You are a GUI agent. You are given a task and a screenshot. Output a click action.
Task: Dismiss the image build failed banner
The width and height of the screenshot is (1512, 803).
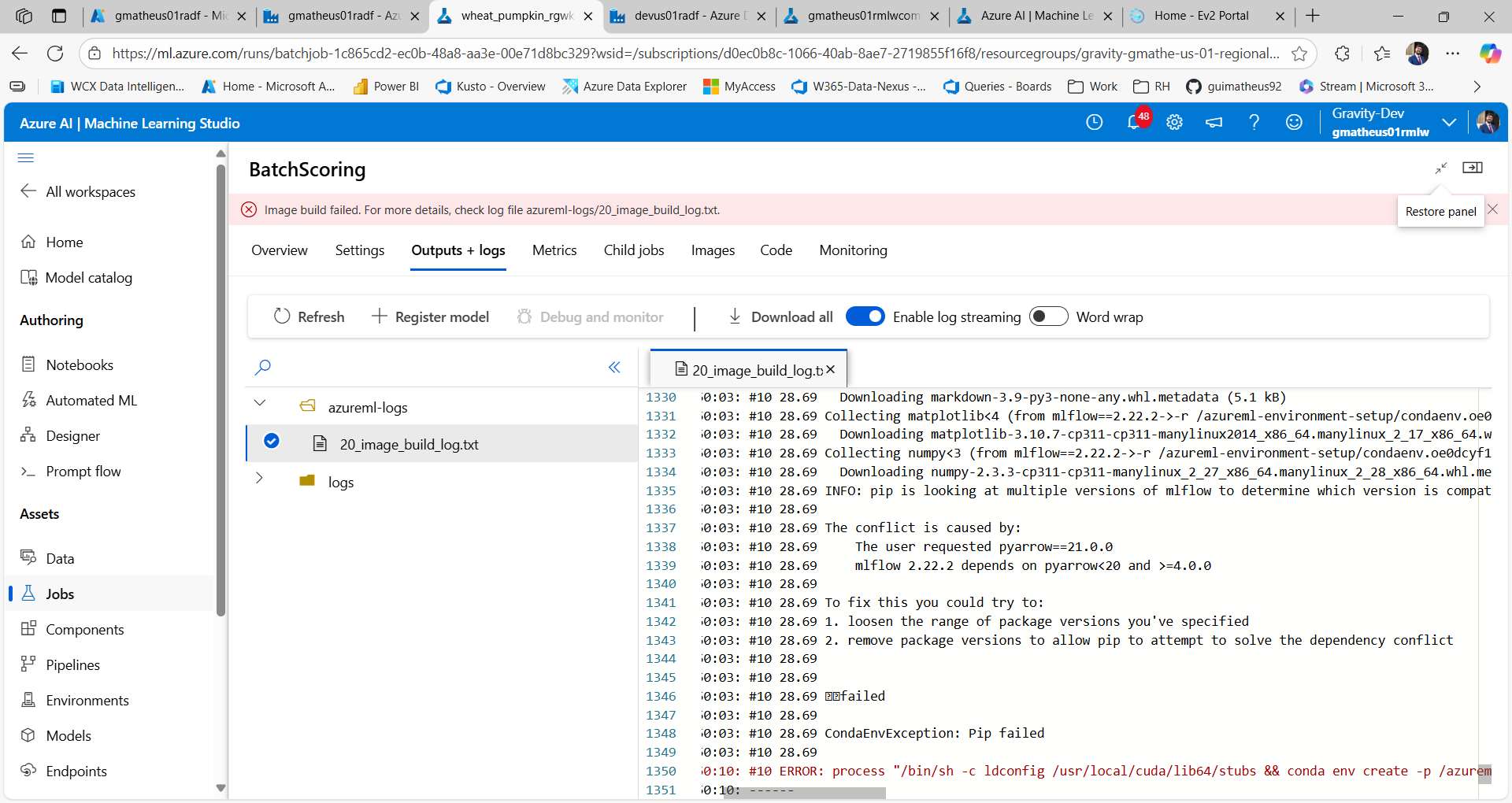click(x=1492, y=209)
